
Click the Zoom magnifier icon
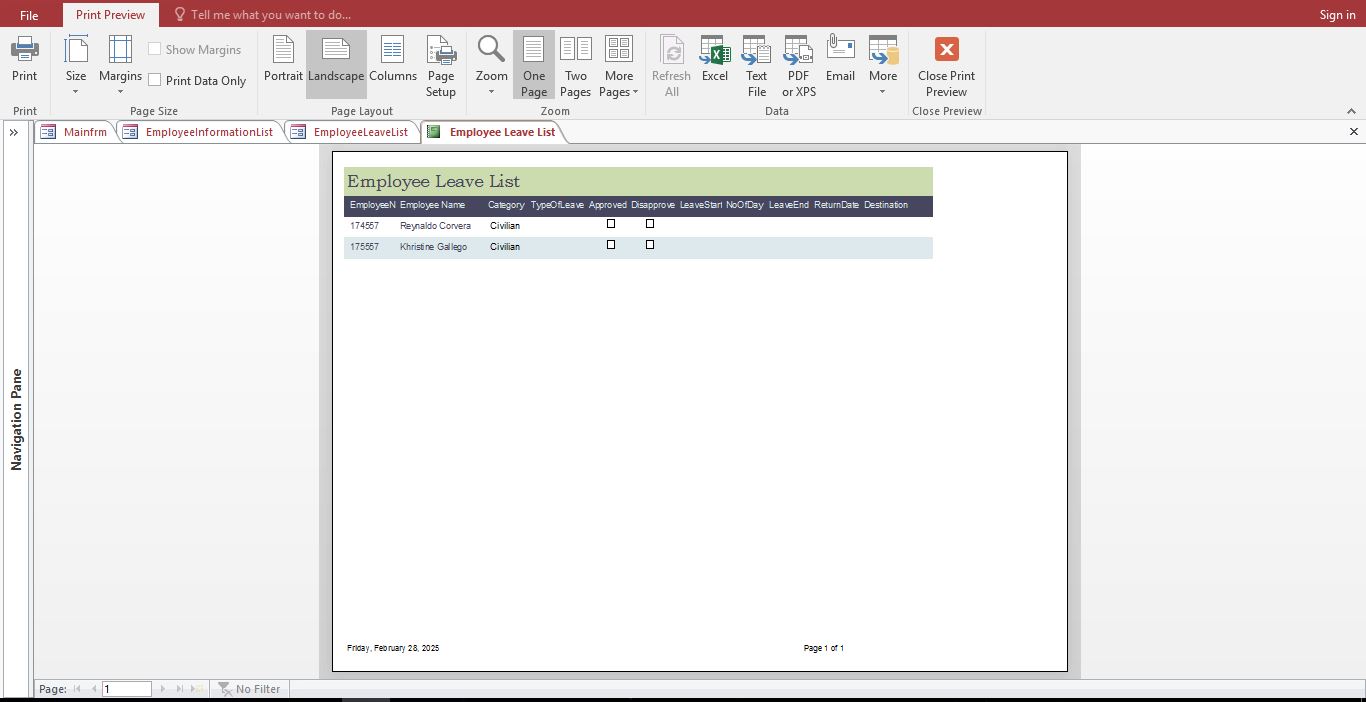click(x=491, y=49)
